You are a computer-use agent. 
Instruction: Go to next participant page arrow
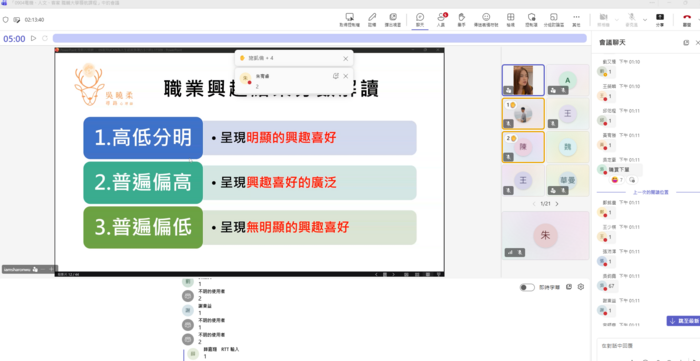[x=557, y=204]
